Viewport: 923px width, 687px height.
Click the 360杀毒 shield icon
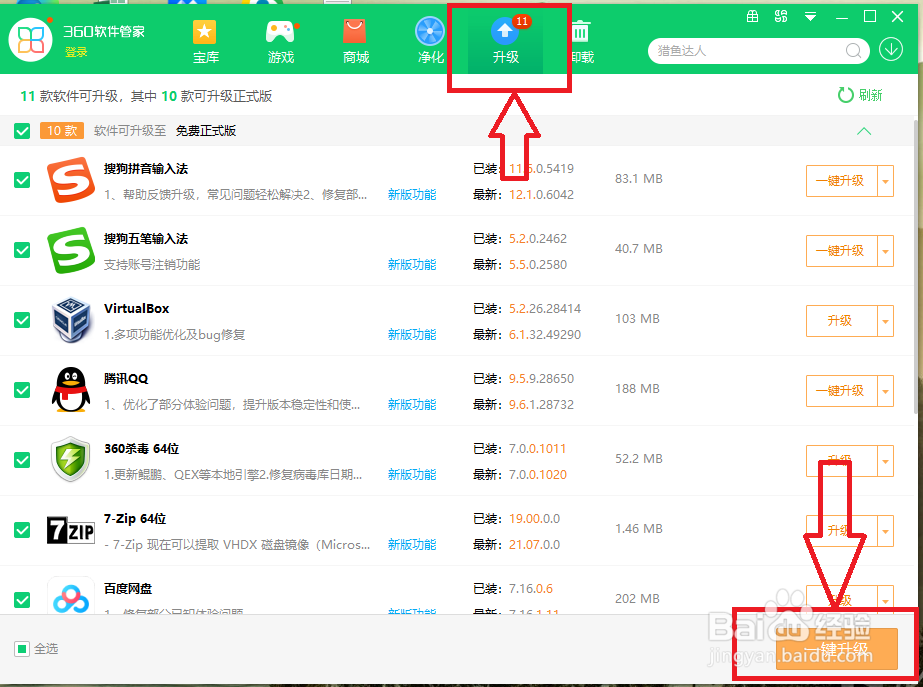71,460
